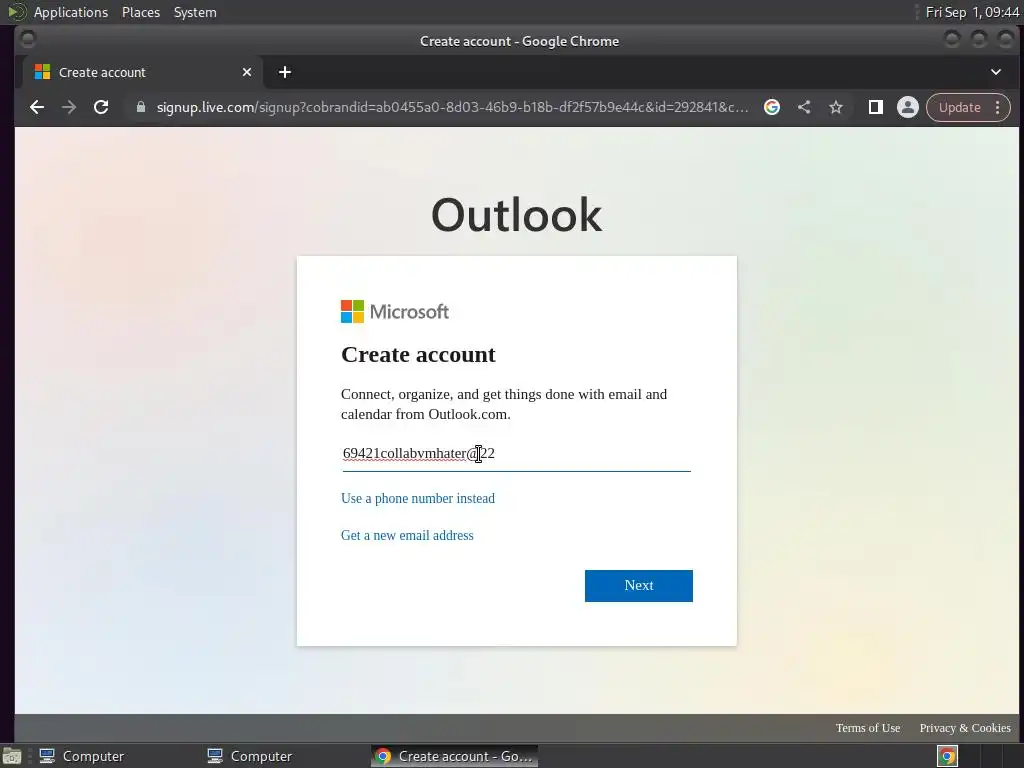Screen dimensions: 1024x768
Task: Select Create account Chrome taskbar entry
Action: (455, 756)
